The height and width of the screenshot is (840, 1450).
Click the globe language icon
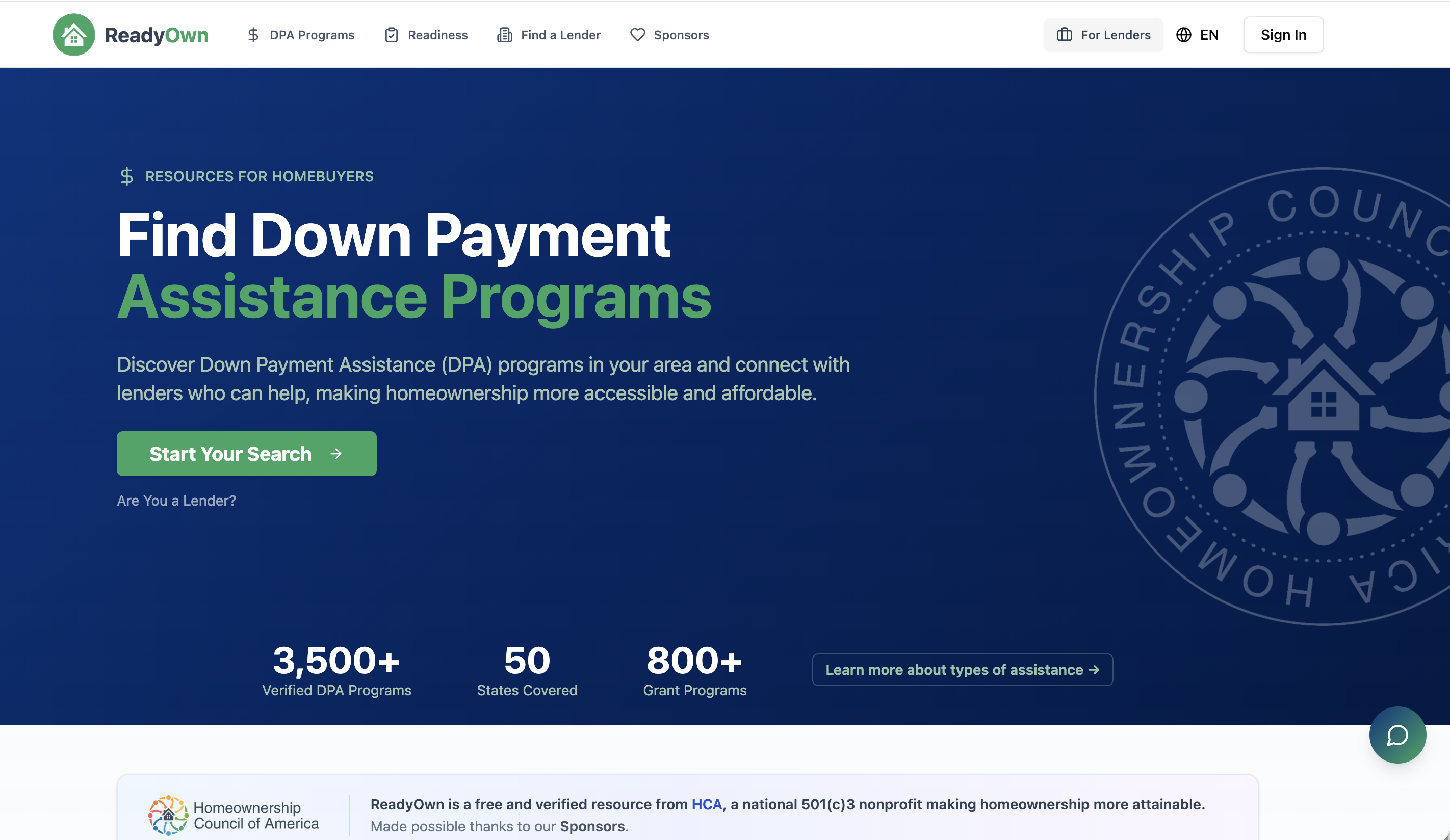[1183, 35]
